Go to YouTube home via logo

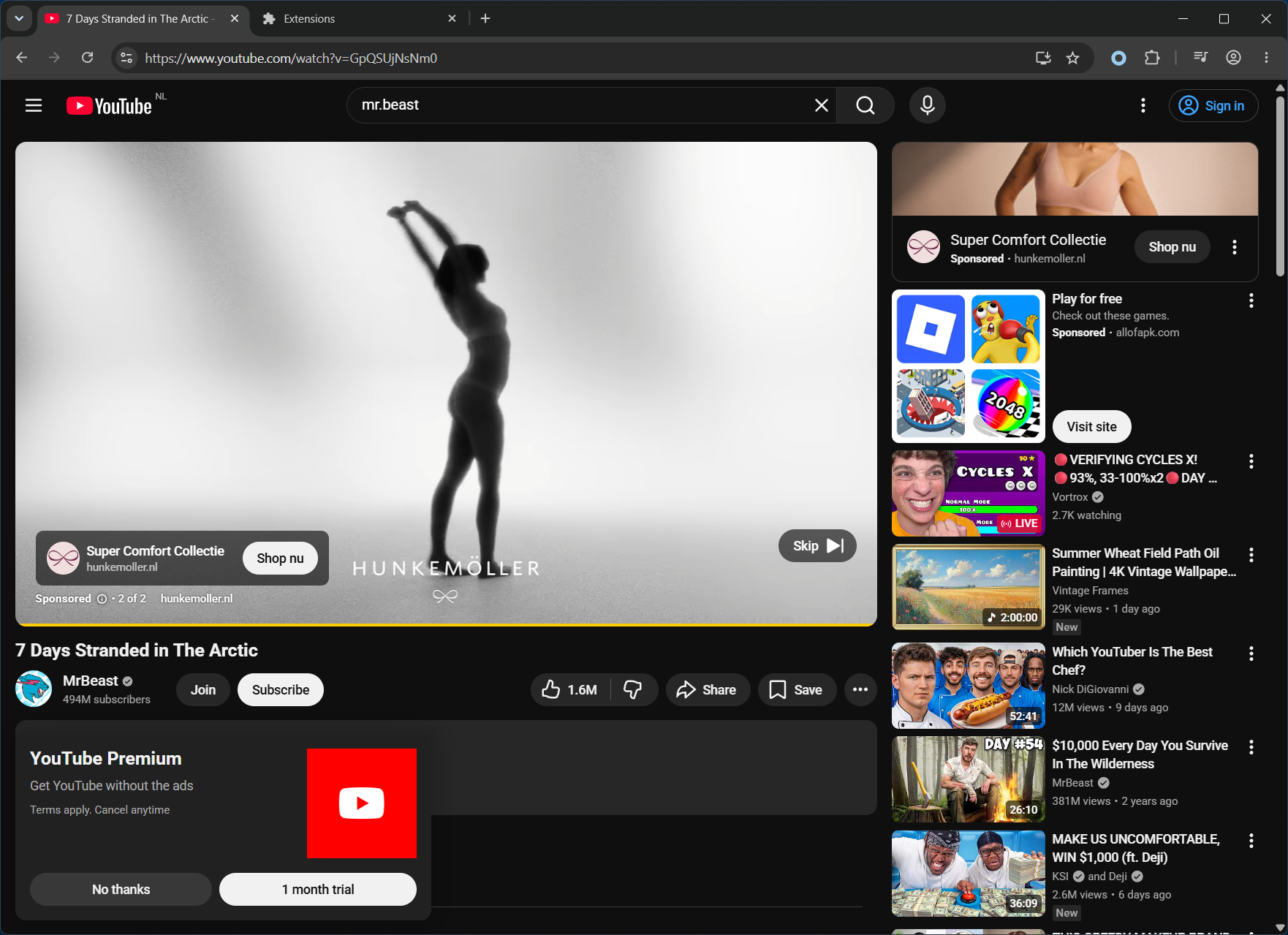110,106
